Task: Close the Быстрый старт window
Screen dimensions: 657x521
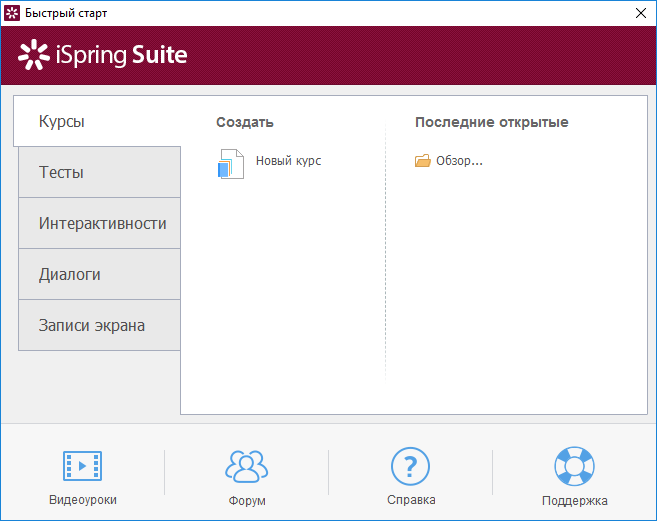Action: tap(641, 13)
